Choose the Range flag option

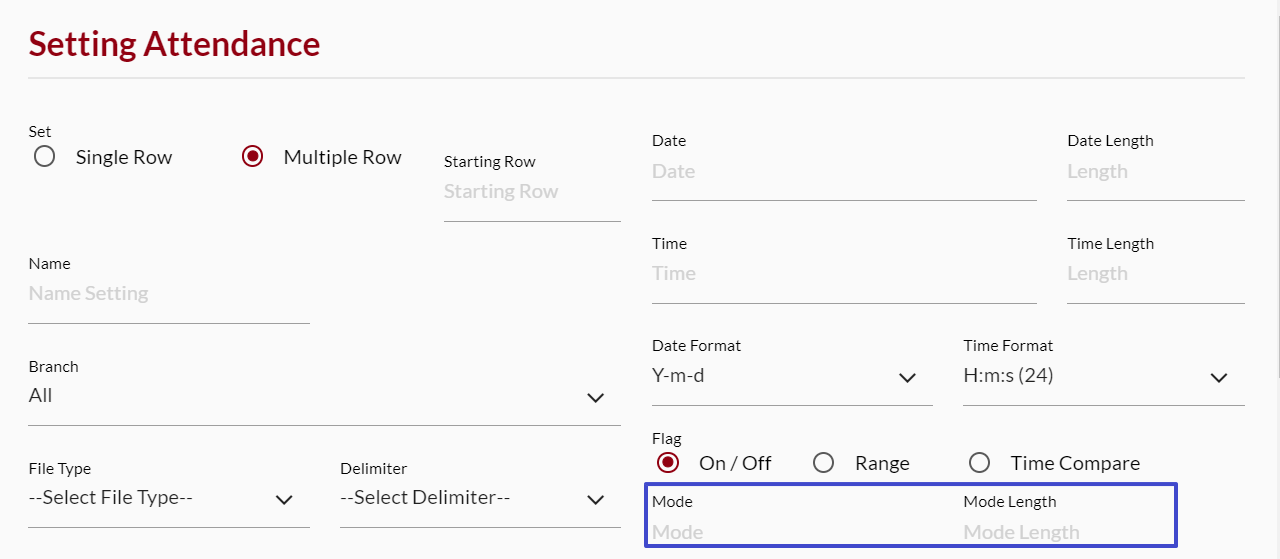tap(823, 463)
